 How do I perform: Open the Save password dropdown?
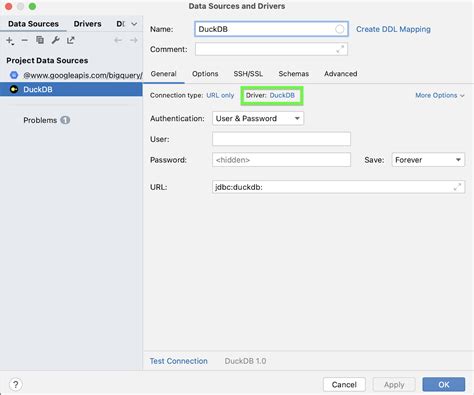click(x=428, y=160)
